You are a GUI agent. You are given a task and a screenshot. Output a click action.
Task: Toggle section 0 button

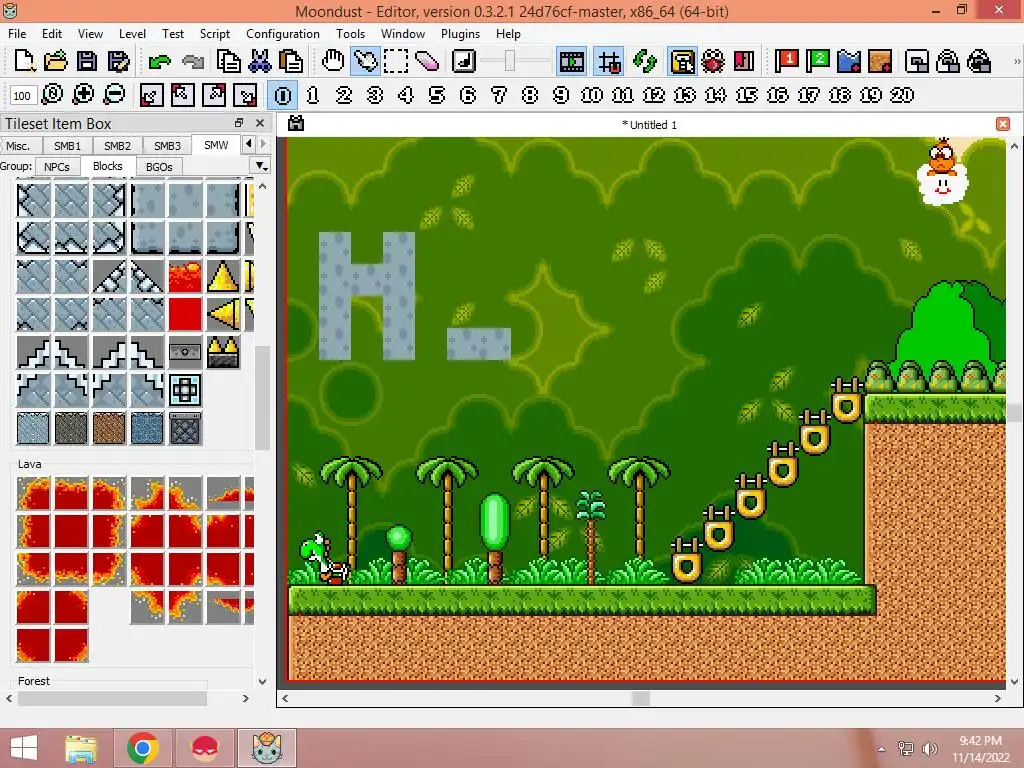(x=282, y=95)
